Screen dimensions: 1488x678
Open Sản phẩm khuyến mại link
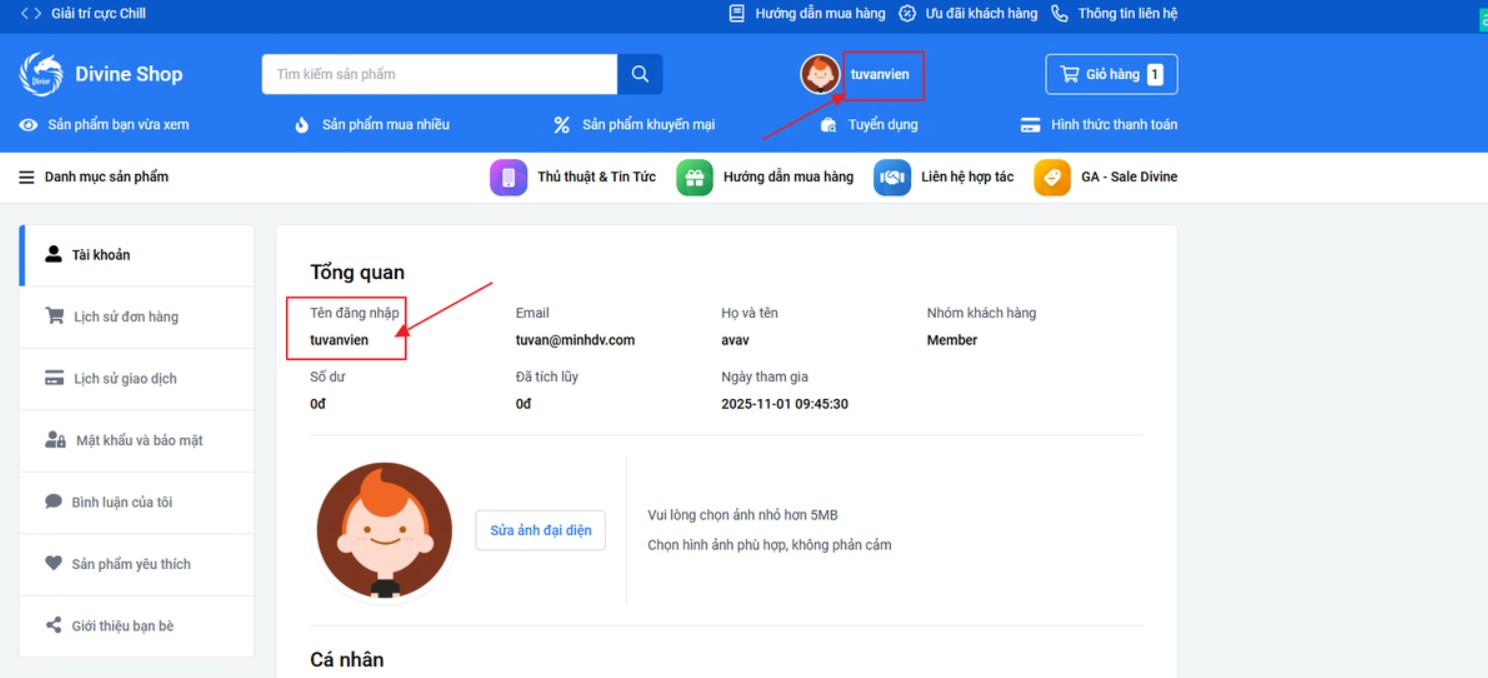click(x=647, y=125)
